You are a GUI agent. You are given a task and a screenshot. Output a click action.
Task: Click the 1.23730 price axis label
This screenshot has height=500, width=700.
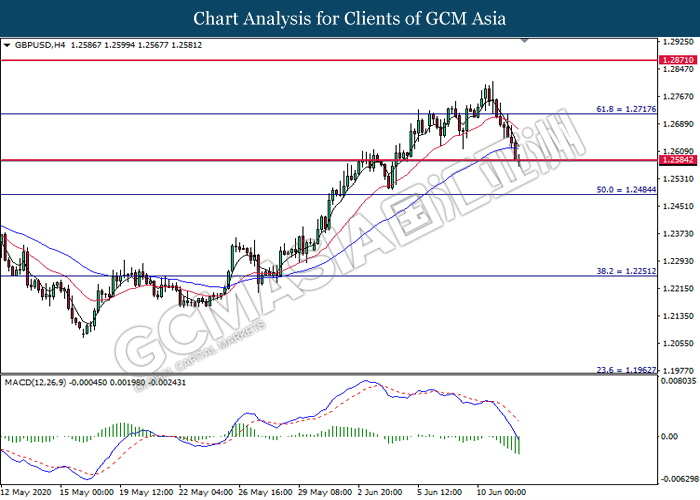click(678, 233)
